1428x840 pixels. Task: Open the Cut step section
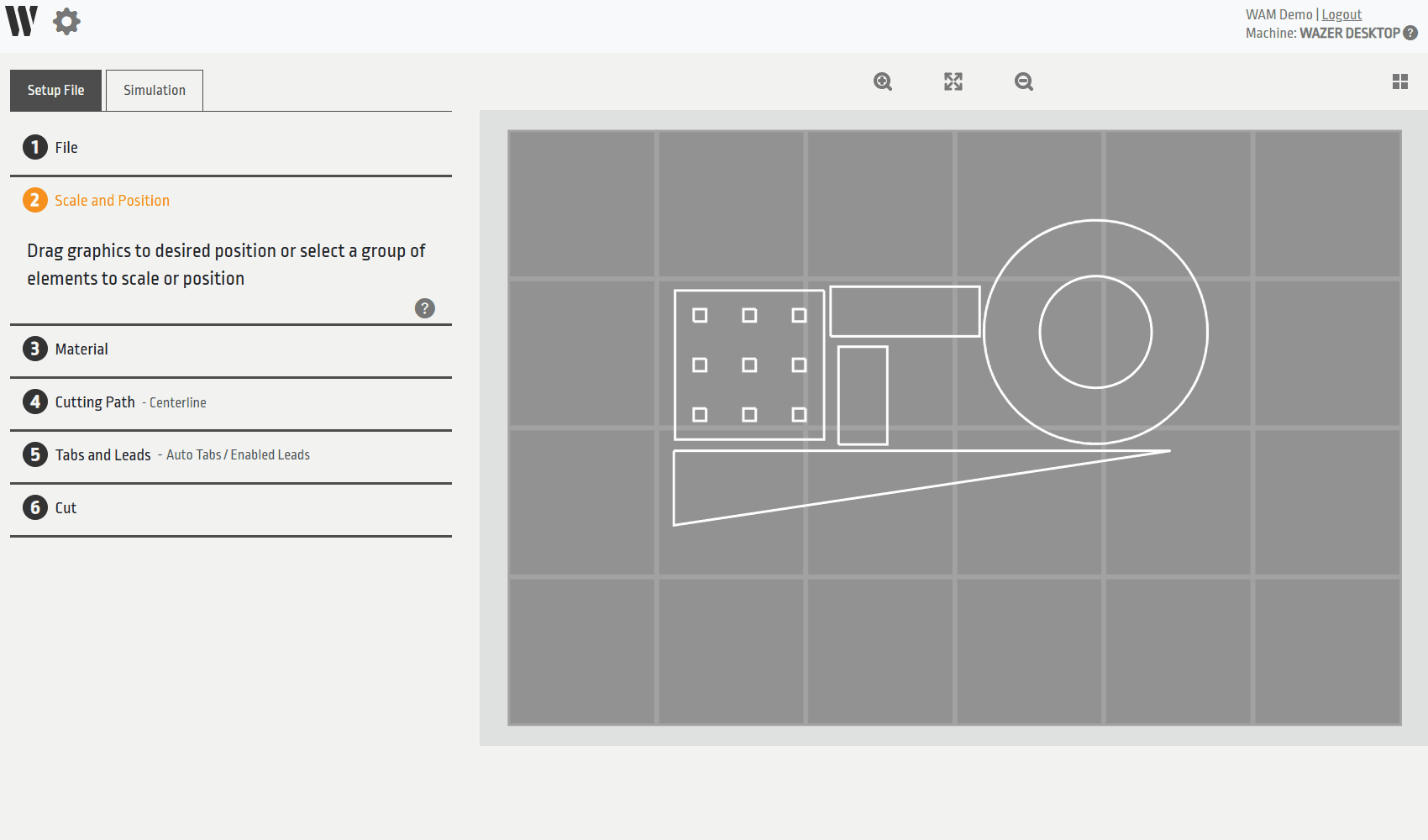click(x=65, y=508)
